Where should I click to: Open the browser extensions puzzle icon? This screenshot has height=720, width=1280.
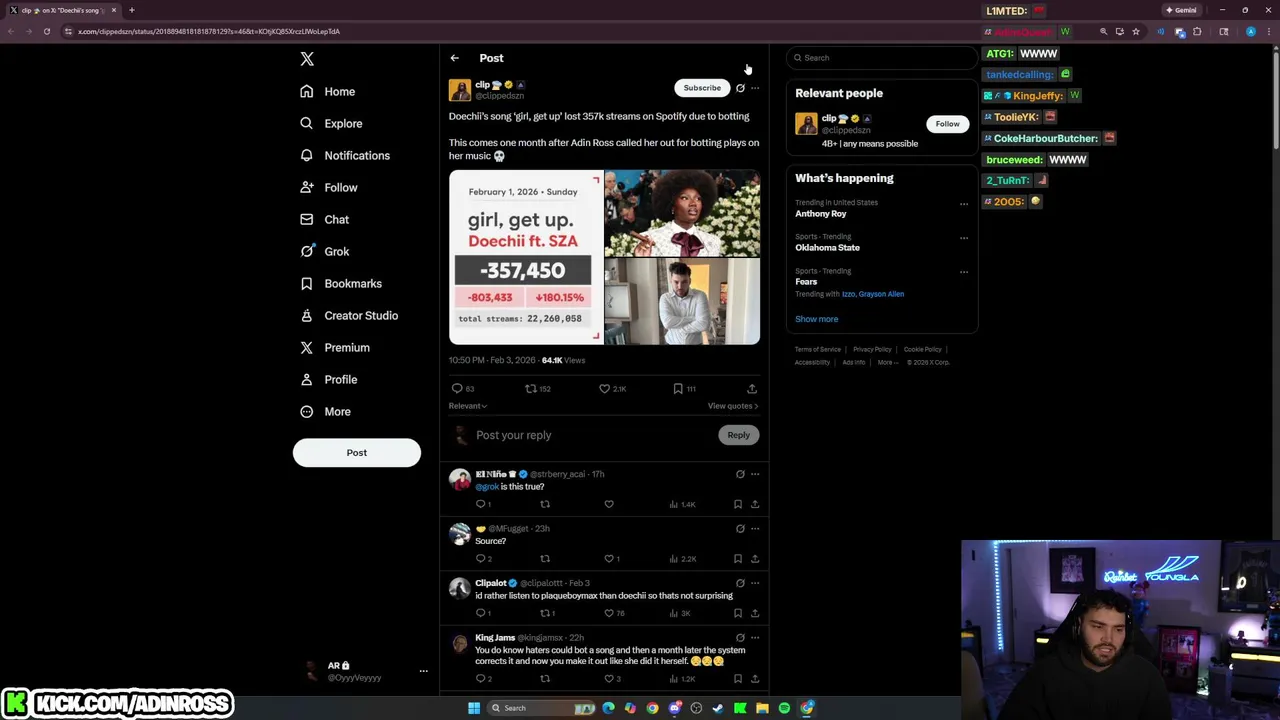pyautogui.click(x=1197, y=31)
